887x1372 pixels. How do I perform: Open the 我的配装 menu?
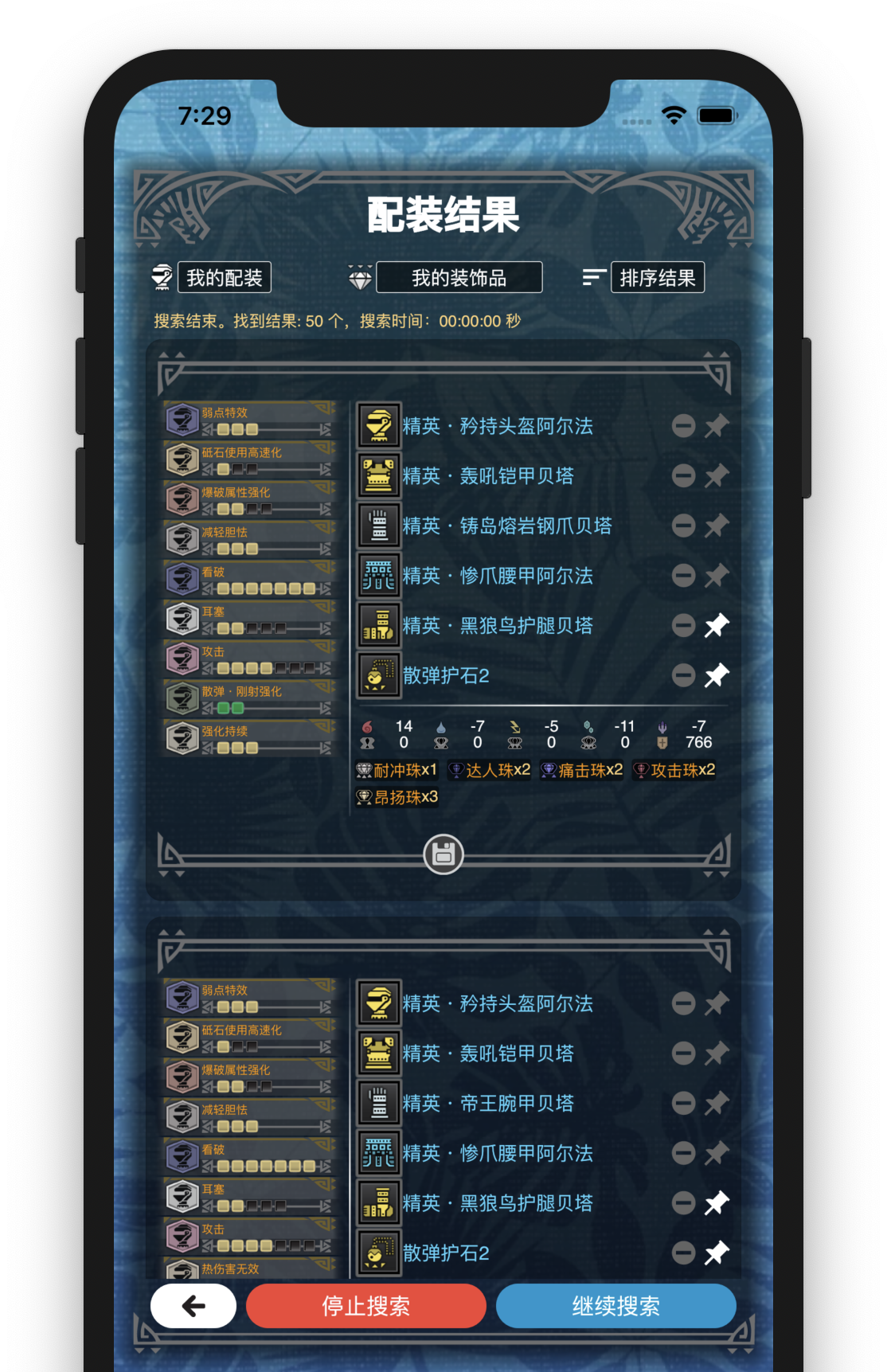point(224,277)
